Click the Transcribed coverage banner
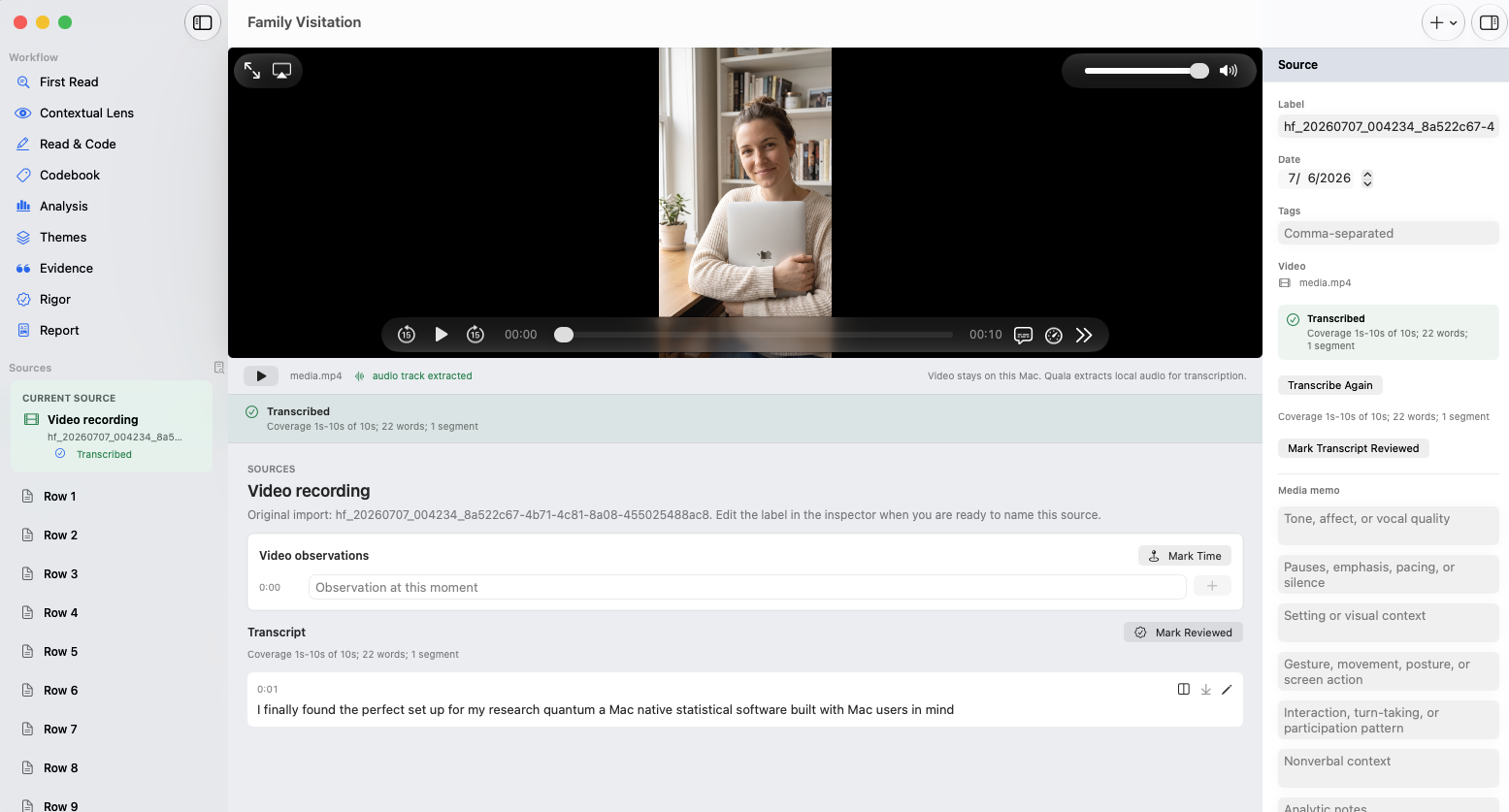This screenshot has width=1509, height=812. (745, 419)
